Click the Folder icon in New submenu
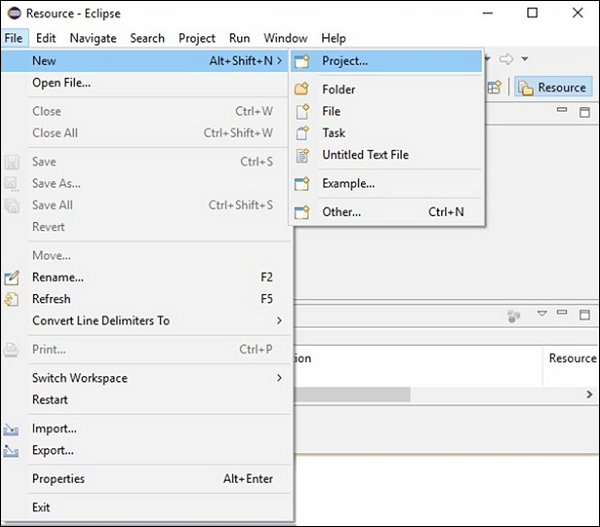 click(301, 89)
